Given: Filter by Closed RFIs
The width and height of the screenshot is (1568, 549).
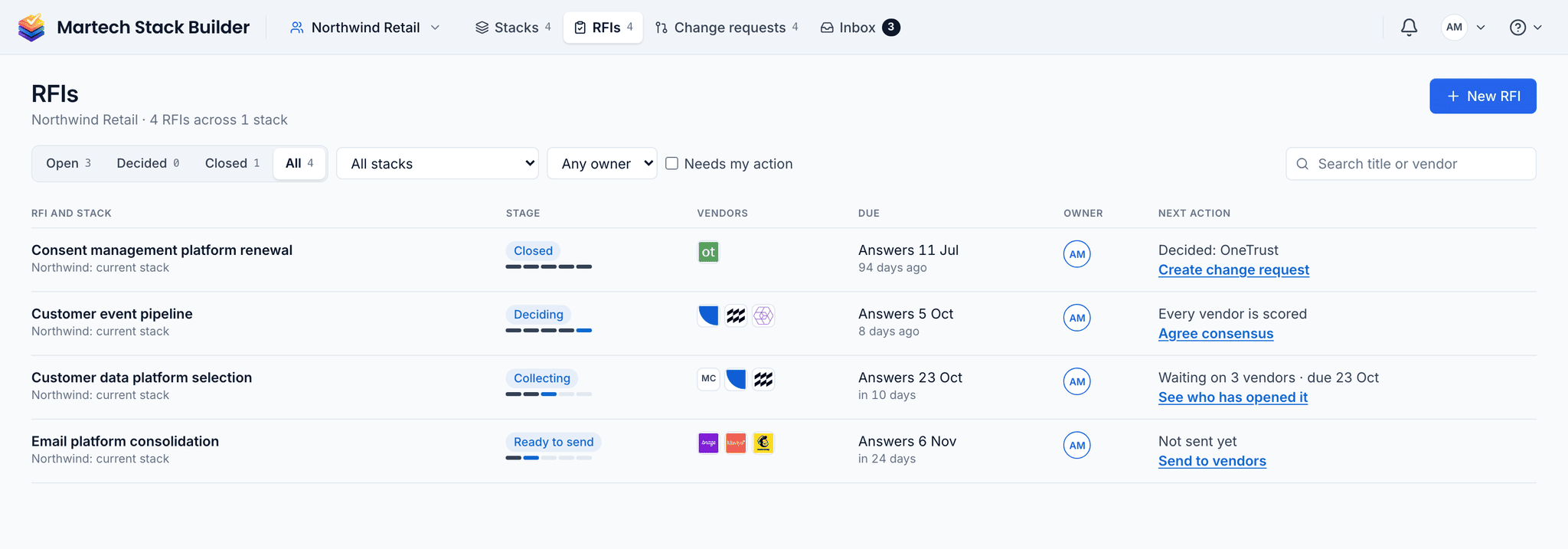Looking at the screenshot, I should click(232, 163).
